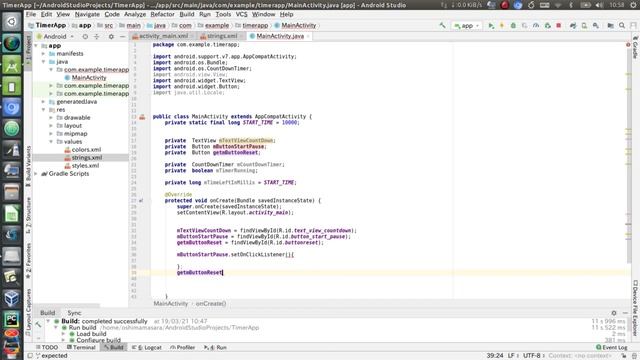Select MainActivity in project tree

[x=85, y=78]
